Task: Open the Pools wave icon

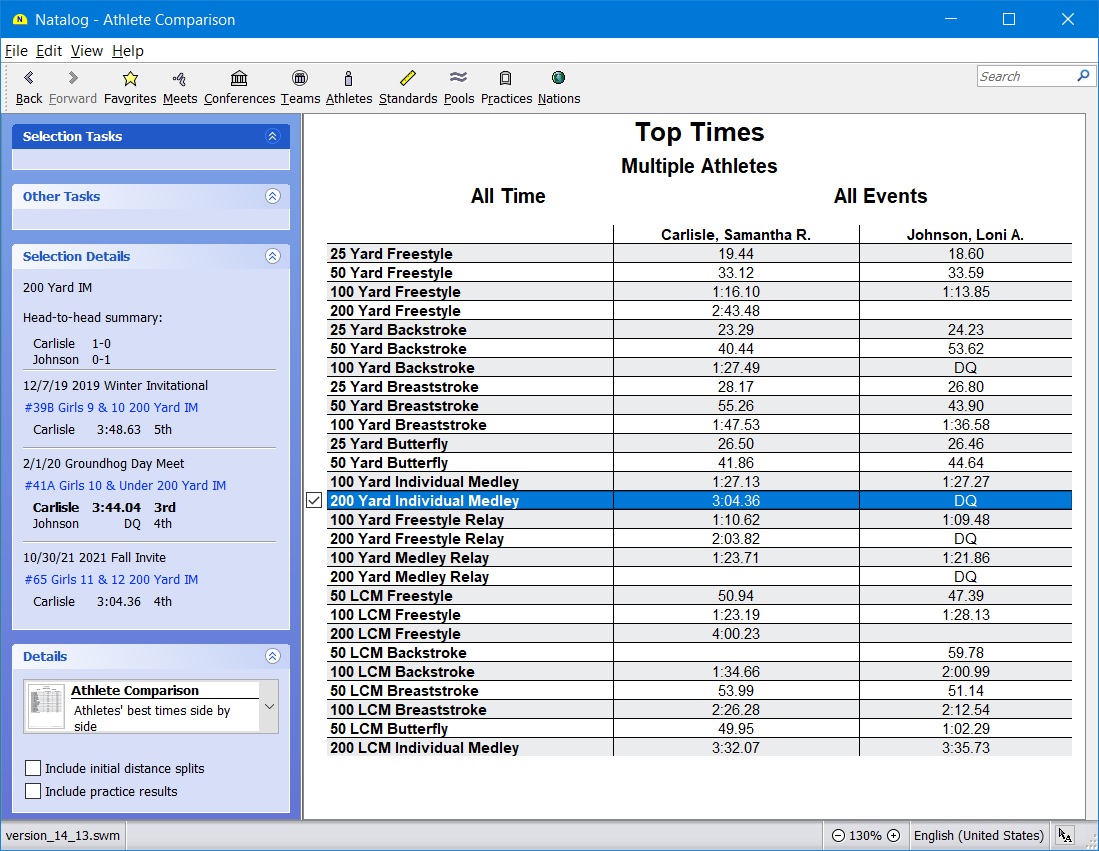Action: click(x=459, y=79)
